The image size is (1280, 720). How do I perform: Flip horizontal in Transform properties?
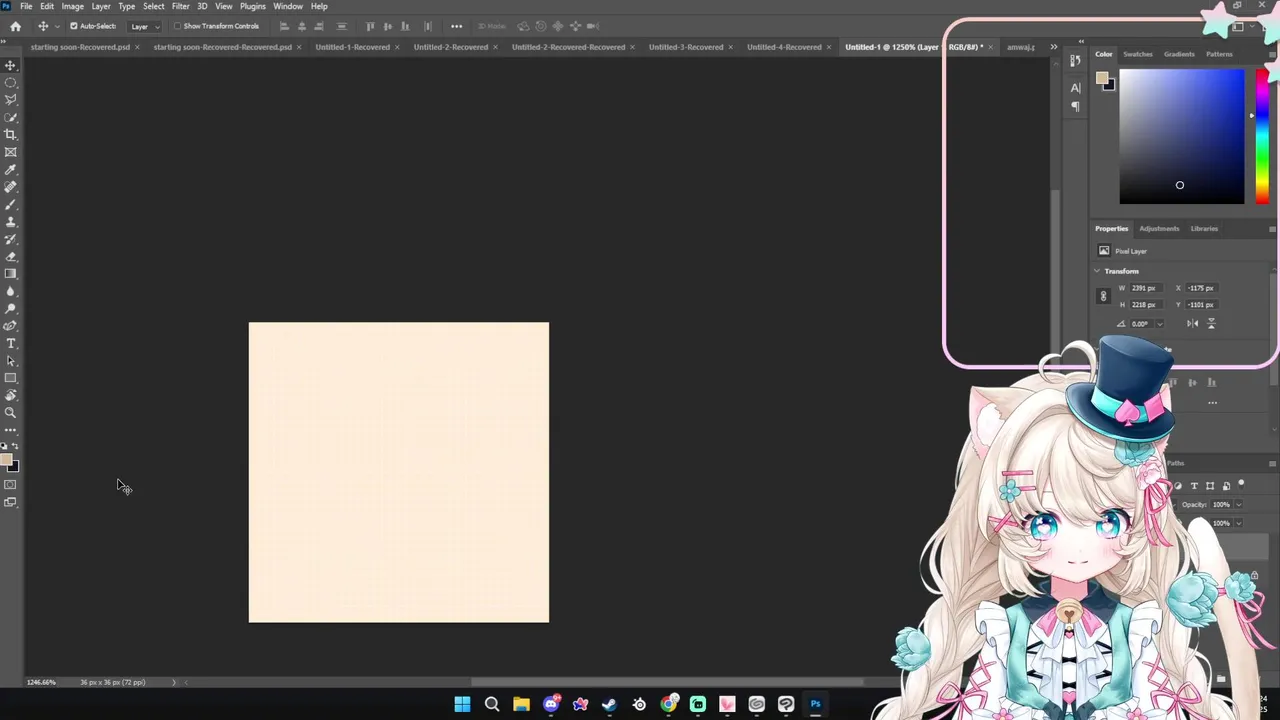click(x=1192, y=323)
